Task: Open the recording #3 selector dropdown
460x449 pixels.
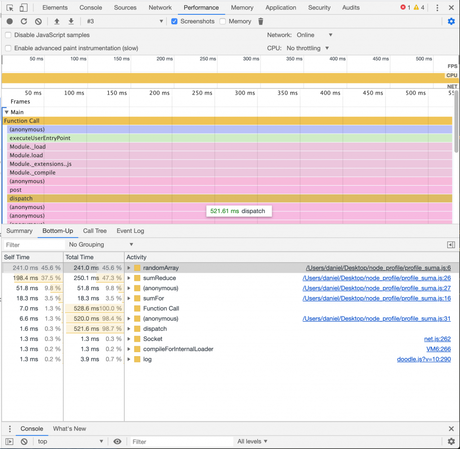Action: (x=125, y=21)
